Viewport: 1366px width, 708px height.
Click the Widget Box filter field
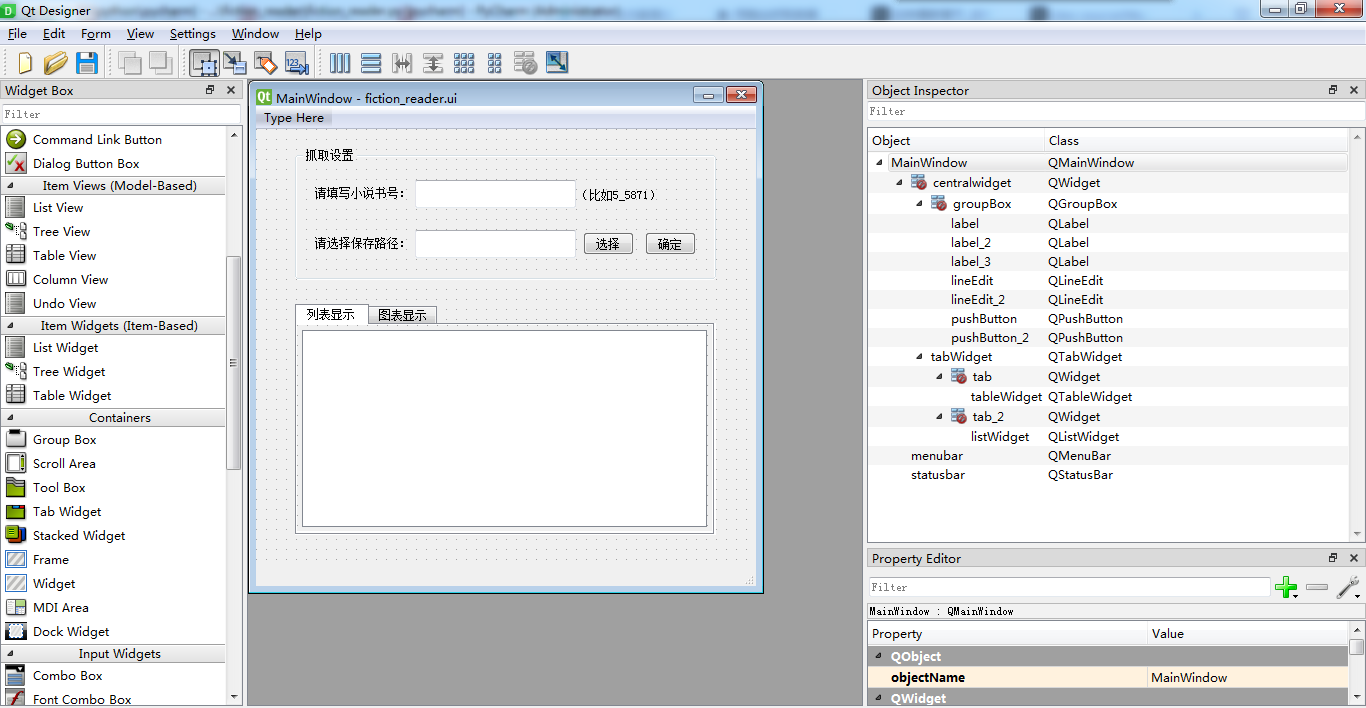121,114
